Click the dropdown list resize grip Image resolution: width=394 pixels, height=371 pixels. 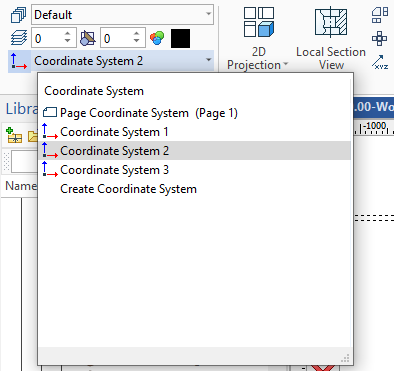coord(345,358)
